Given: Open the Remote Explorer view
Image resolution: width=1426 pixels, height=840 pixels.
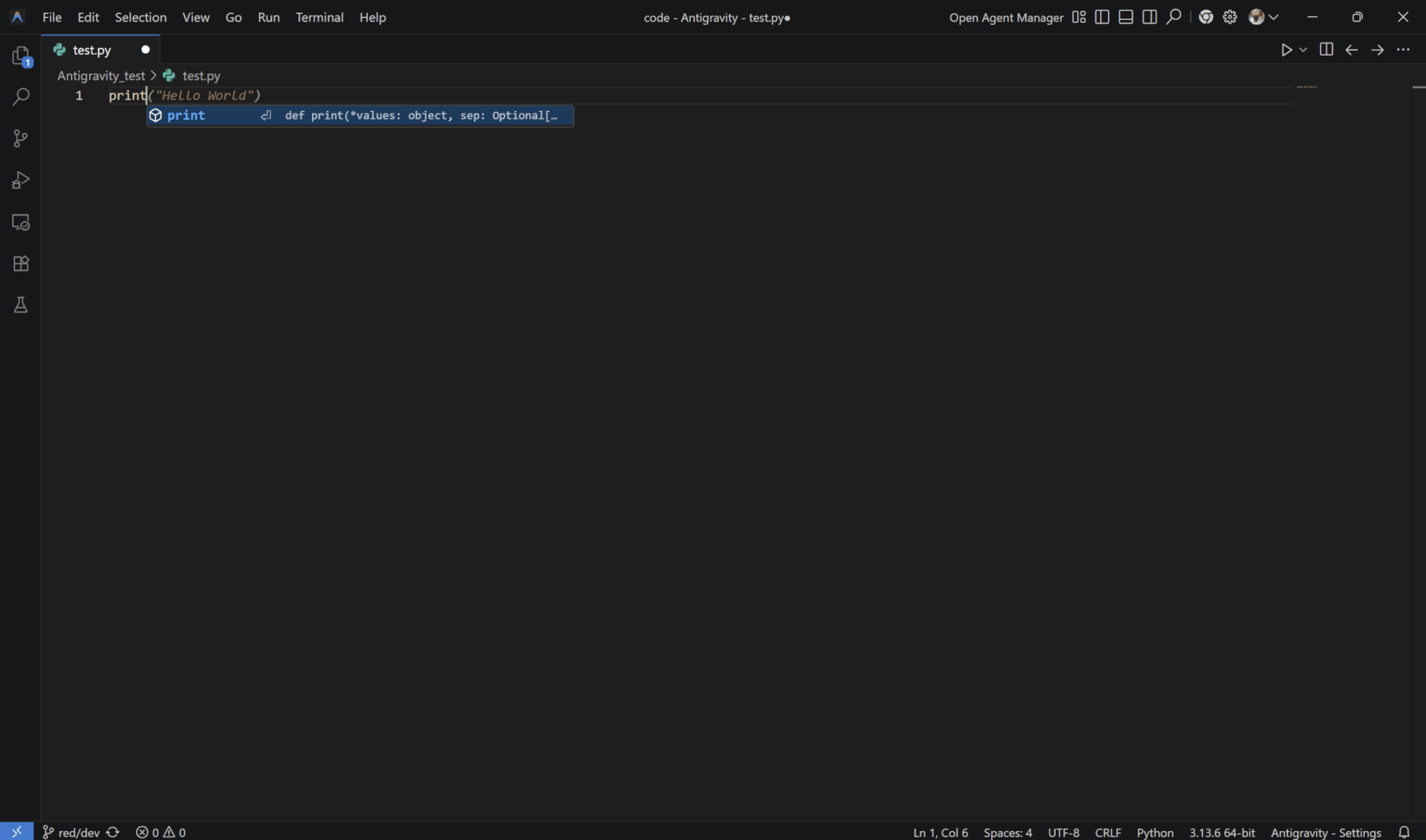Looking at the screenshot, I should pyautogui.click(x=21, y=222).
